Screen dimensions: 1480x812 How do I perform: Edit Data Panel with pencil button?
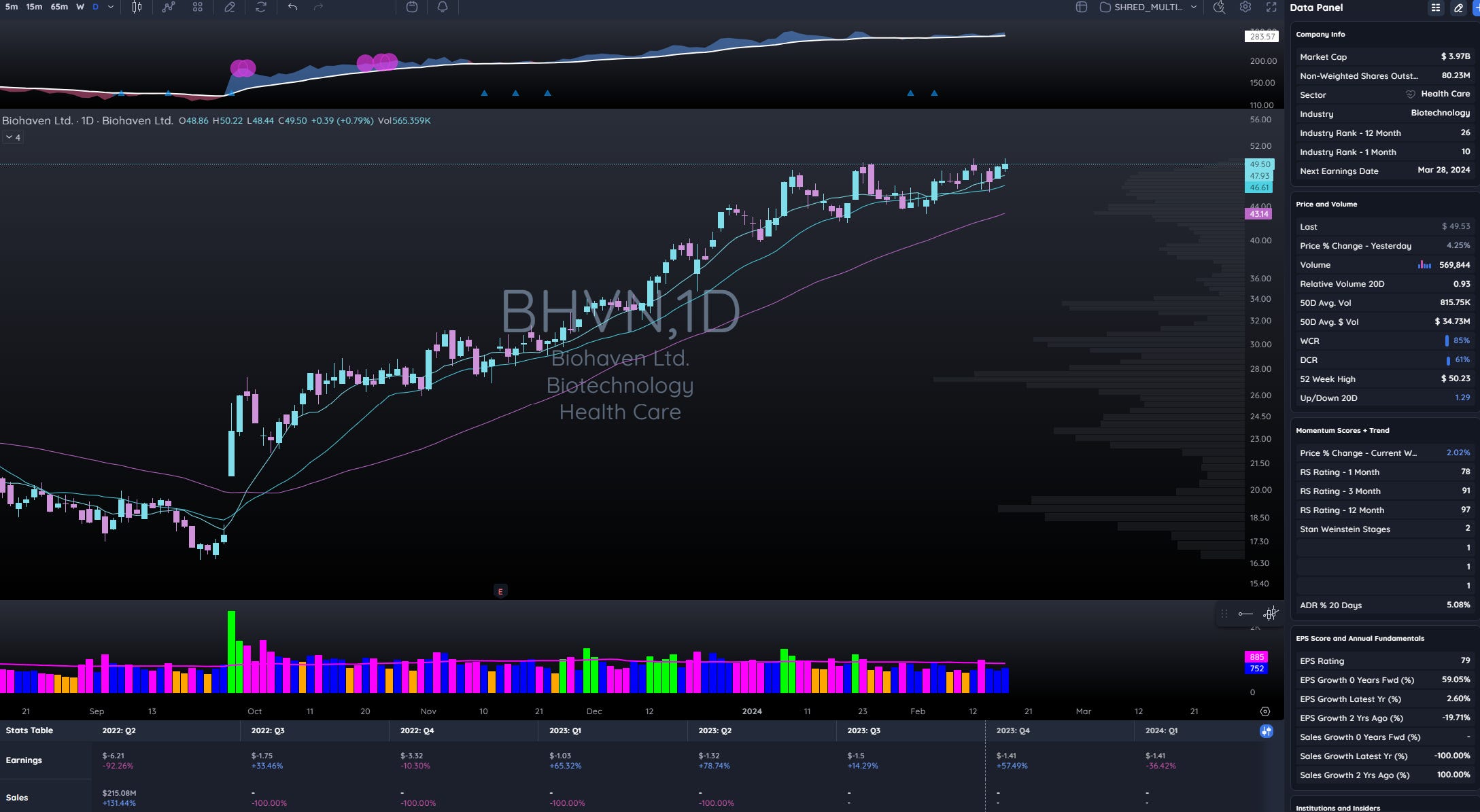(x=1458, y=7)
